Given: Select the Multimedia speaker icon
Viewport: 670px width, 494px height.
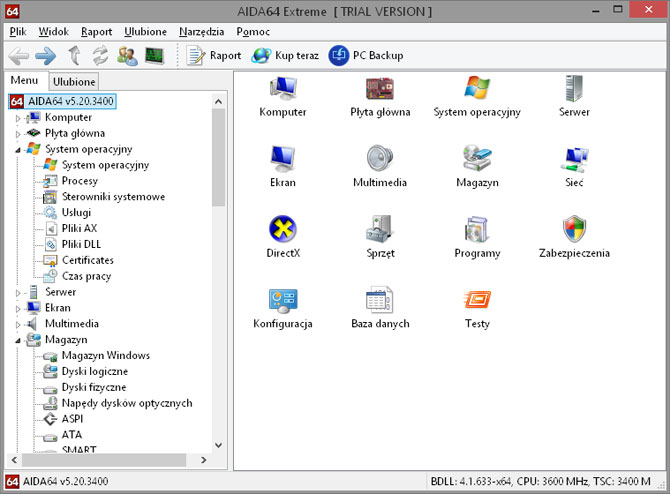Looking at the screenshot, I should 380,159.
